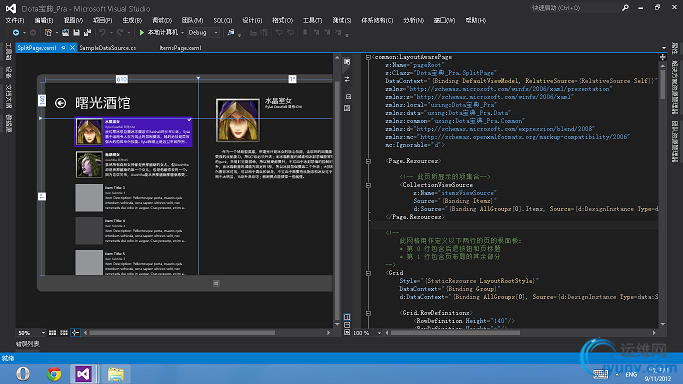
Task: Click the back arrow in the designer preview
Action: tap(61, 103)
